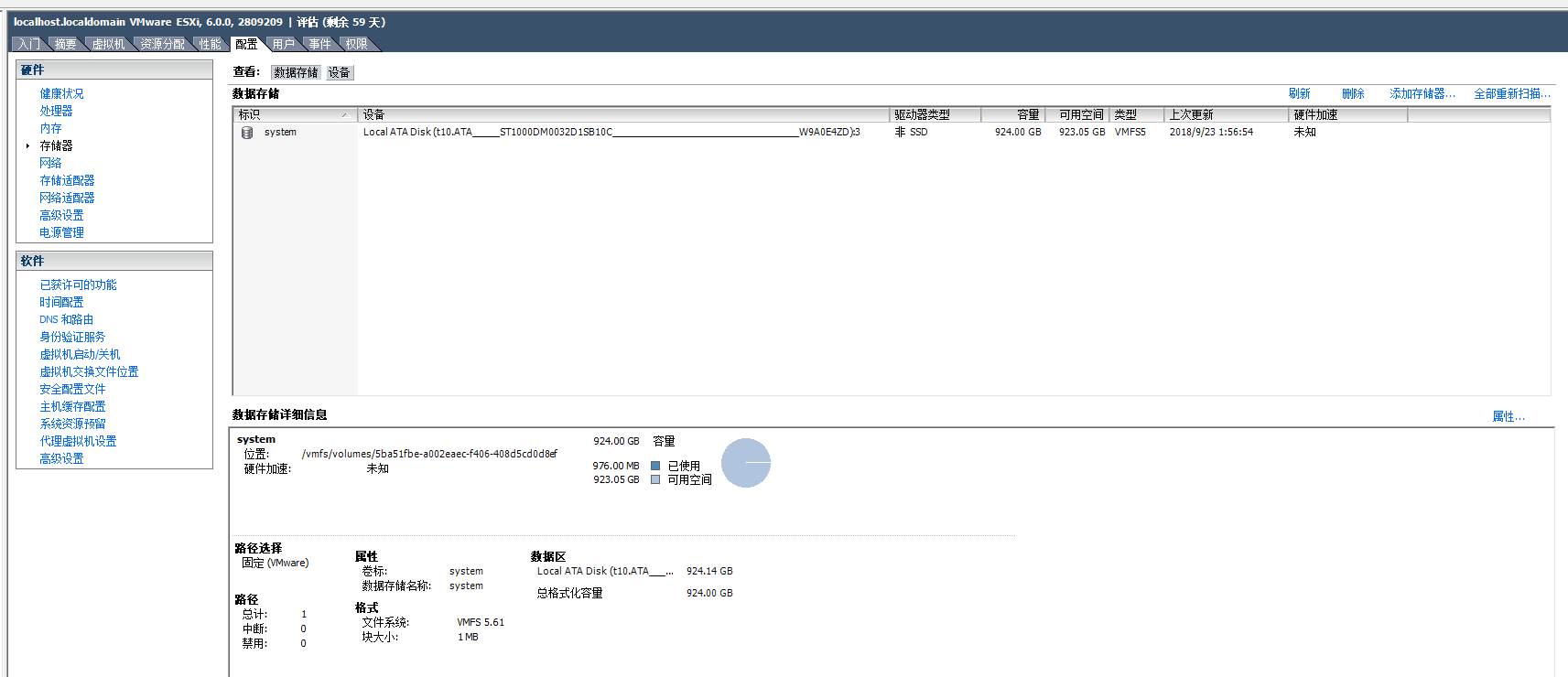Open 安全配置文件 page
This screenshot has width=1568, height=677.
point(72,389)
